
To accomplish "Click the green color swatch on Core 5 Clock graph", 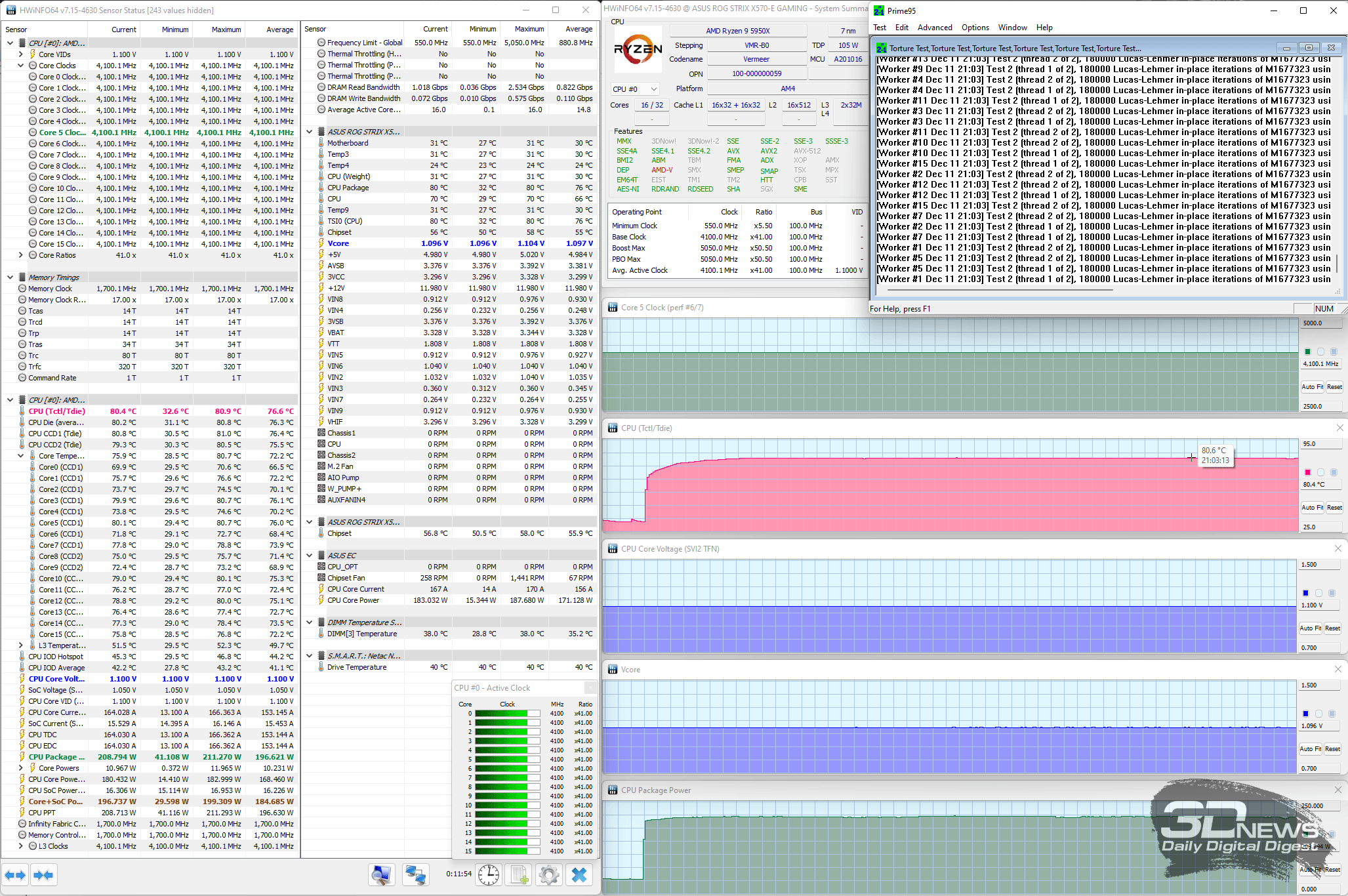I will [1307, 352].
